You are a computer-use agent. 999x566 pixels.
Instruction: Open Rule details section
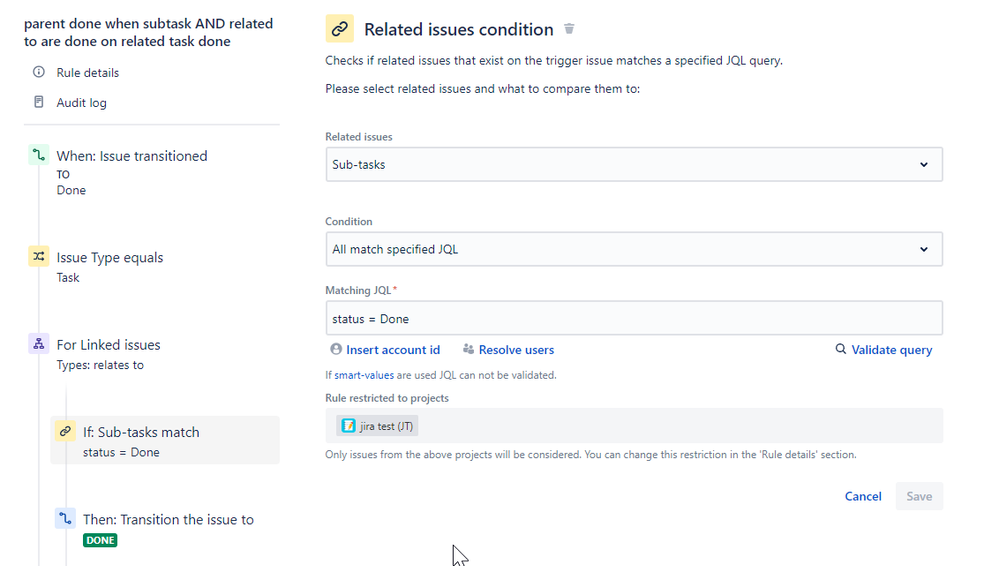tap(87, 72)
